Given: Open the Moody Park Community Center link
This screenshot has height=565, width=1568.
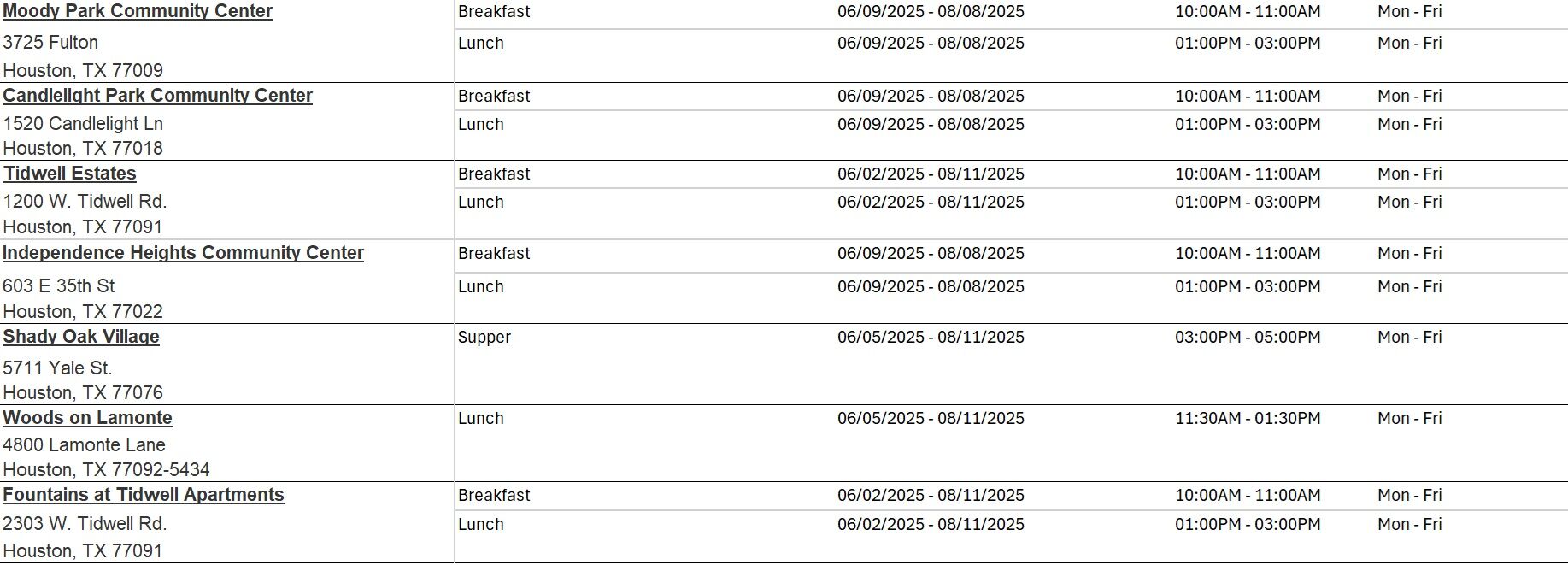Looking at the screenshot, I should click(138, 11).
